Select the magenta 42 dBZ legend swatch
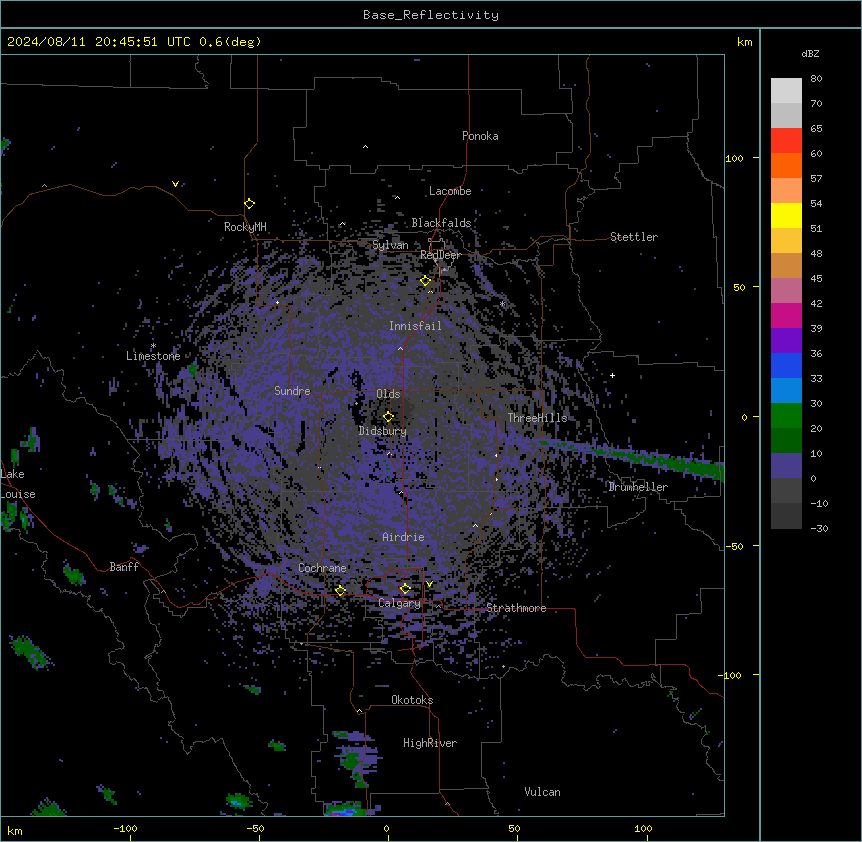Image resolution: width=862 pixels, height=842 pixels. (x=786, y=315)
